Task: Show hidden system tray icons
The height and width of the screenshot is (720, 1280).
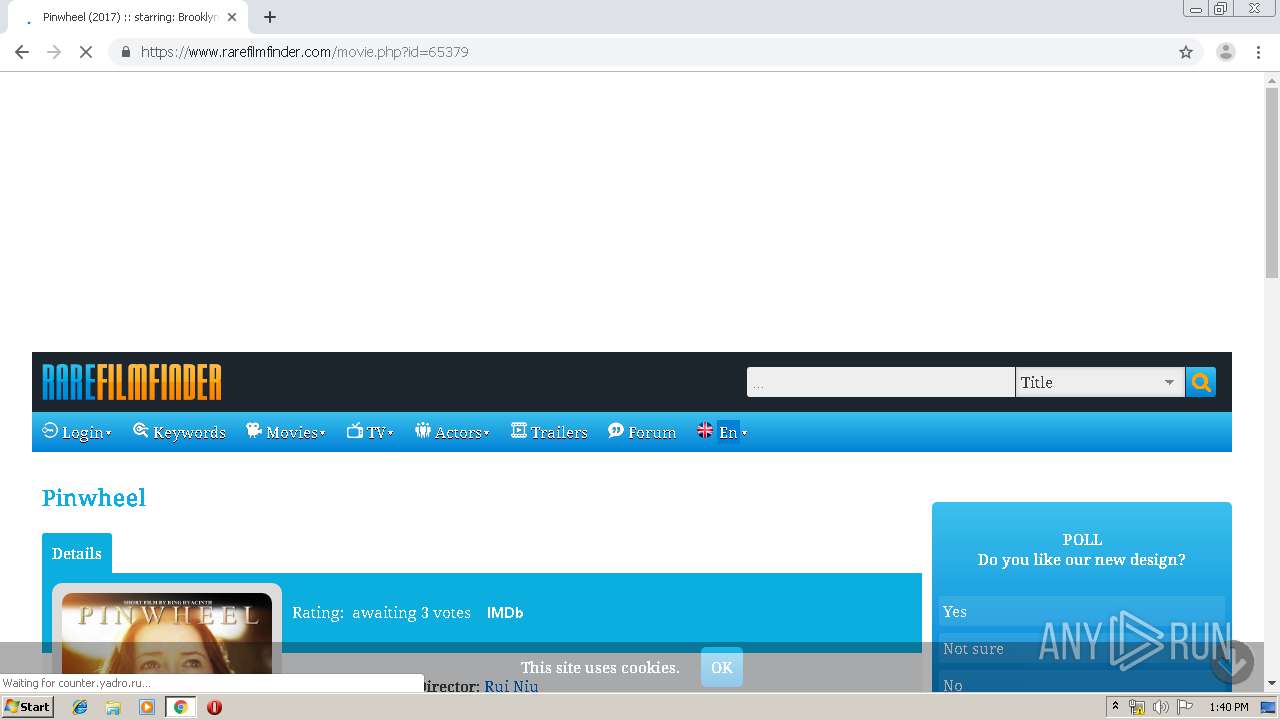Action: (x=1115, y=707)
